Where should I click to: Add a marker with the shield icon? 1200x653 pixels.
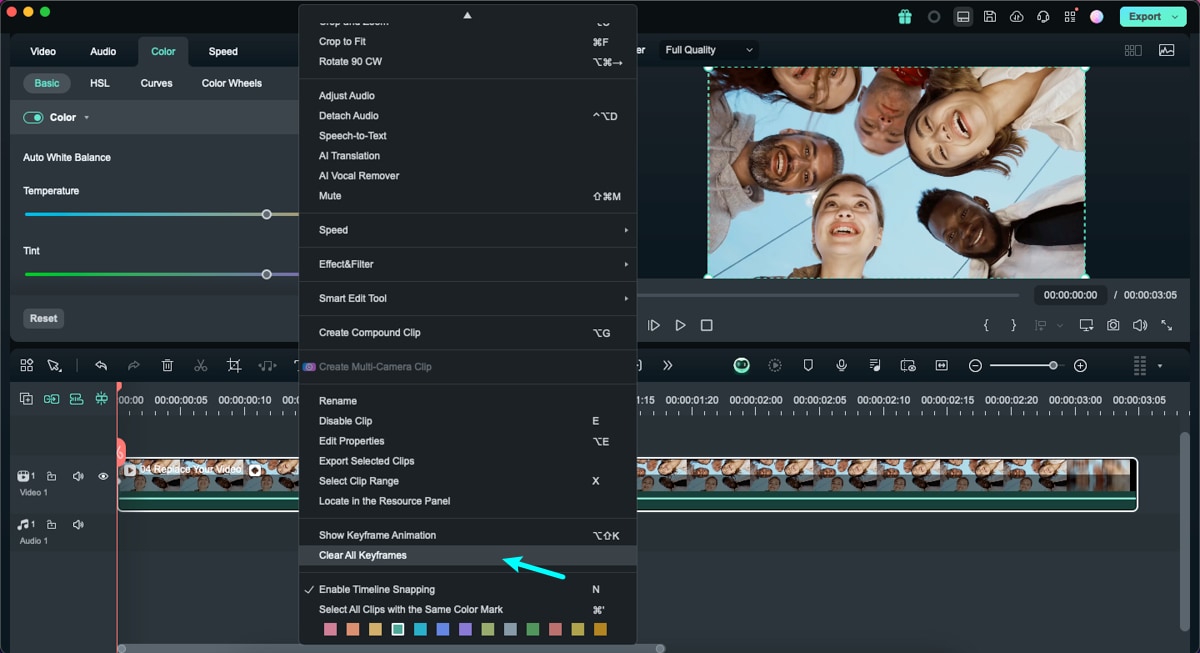click(808, 366)
